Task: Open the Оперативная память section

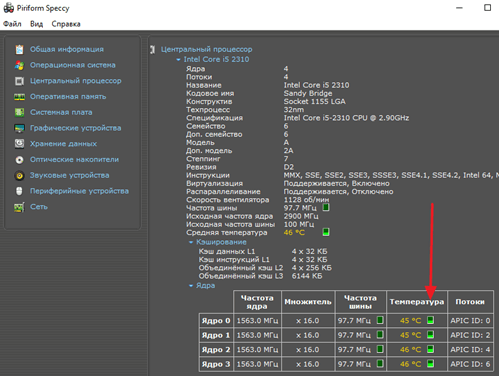Action: point(68,97)
